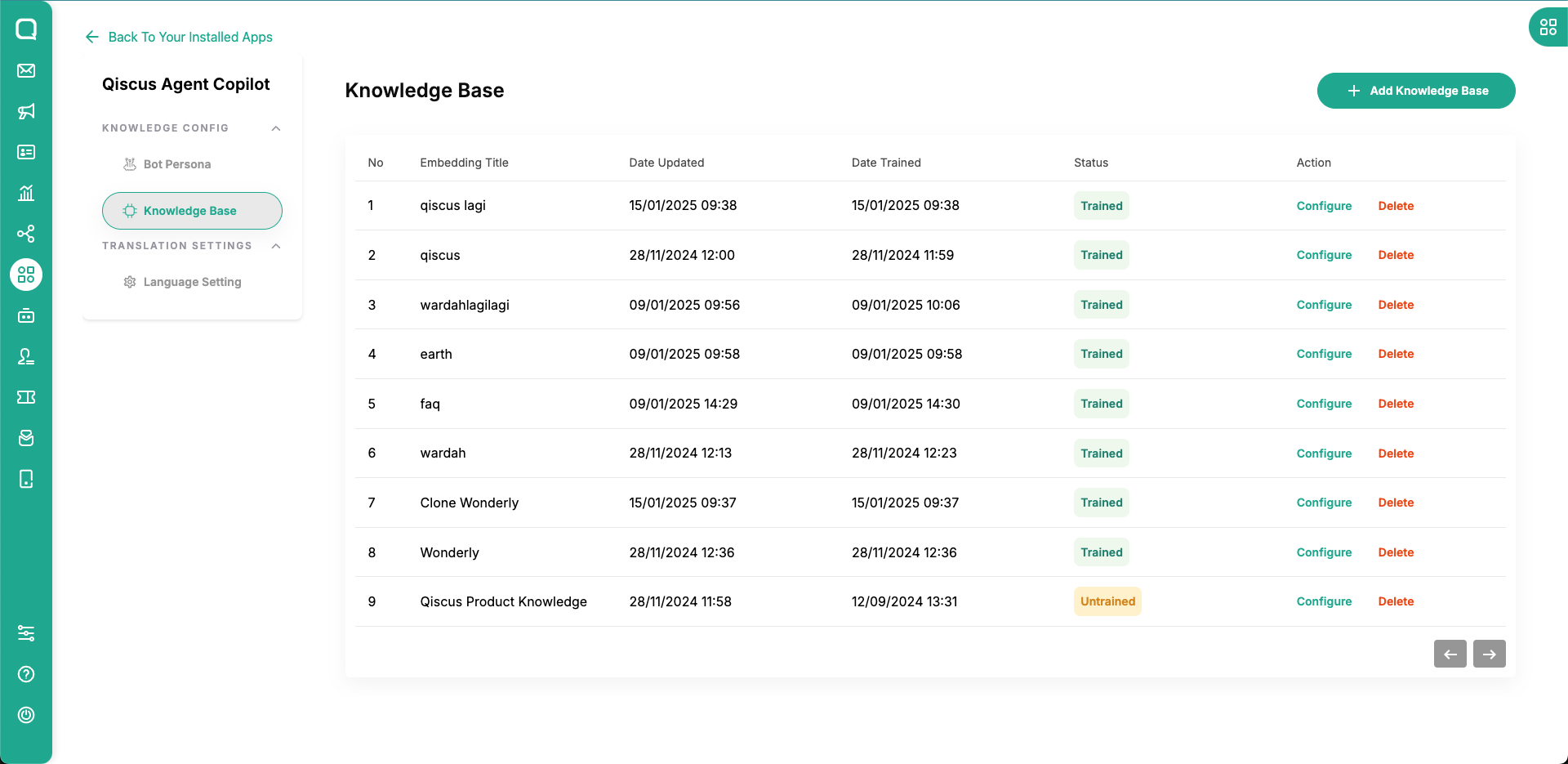Image resolution: width=1568 pixels, height=764 pixels.
Task: Click Trained badge in earth row
Action: pyautogui.click(x=1102, y=354)
